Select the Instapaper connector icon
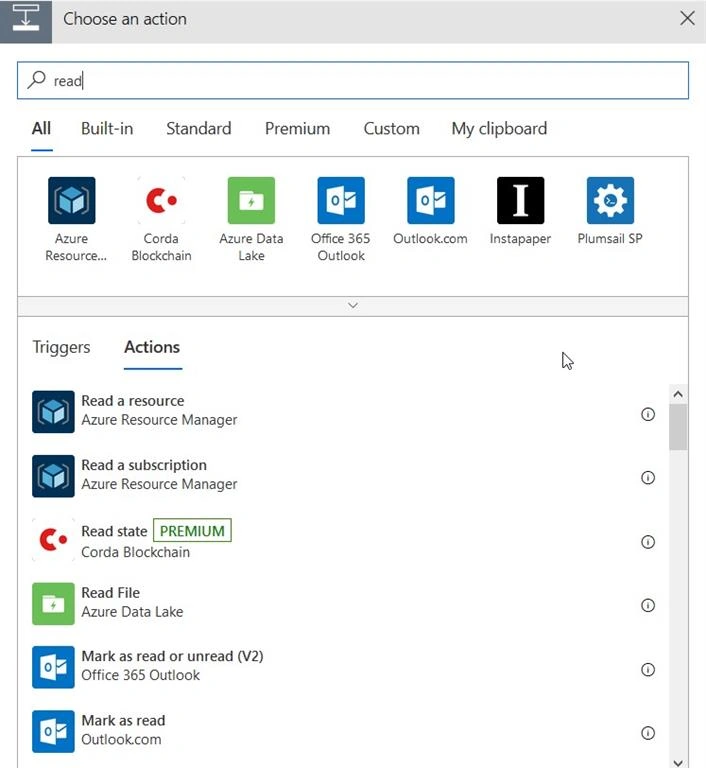This screenshot has width=706, height=768. pos(520,200)
